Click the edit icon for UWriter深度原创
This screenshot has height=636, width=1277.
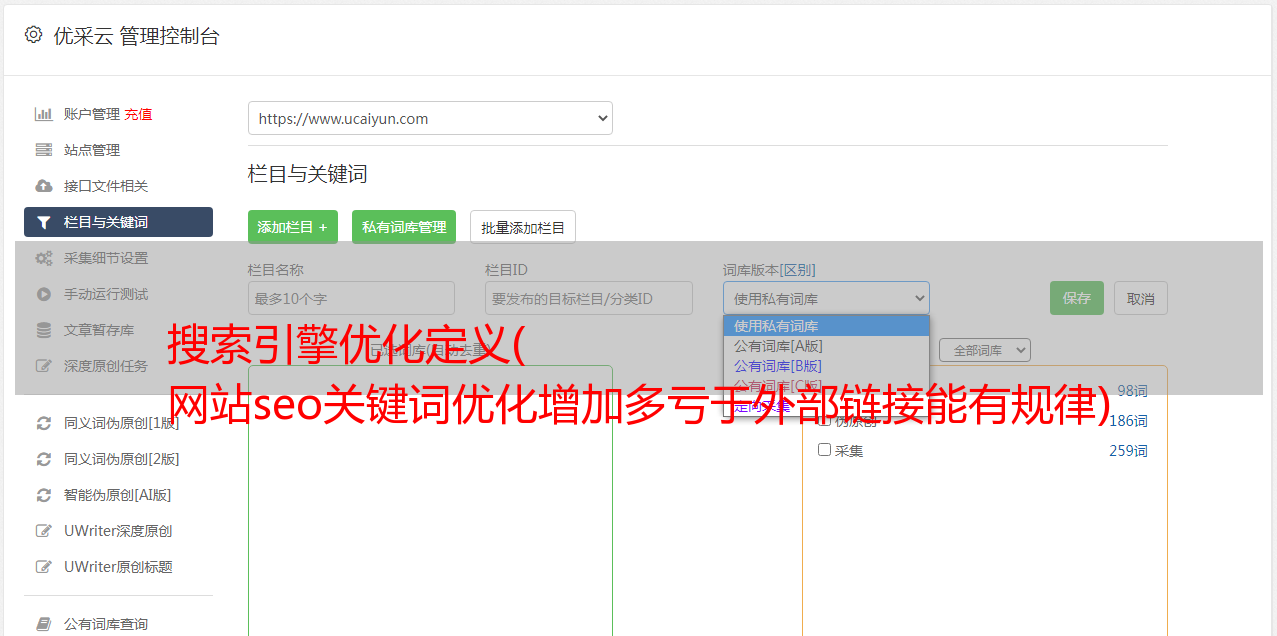[44, 531]
